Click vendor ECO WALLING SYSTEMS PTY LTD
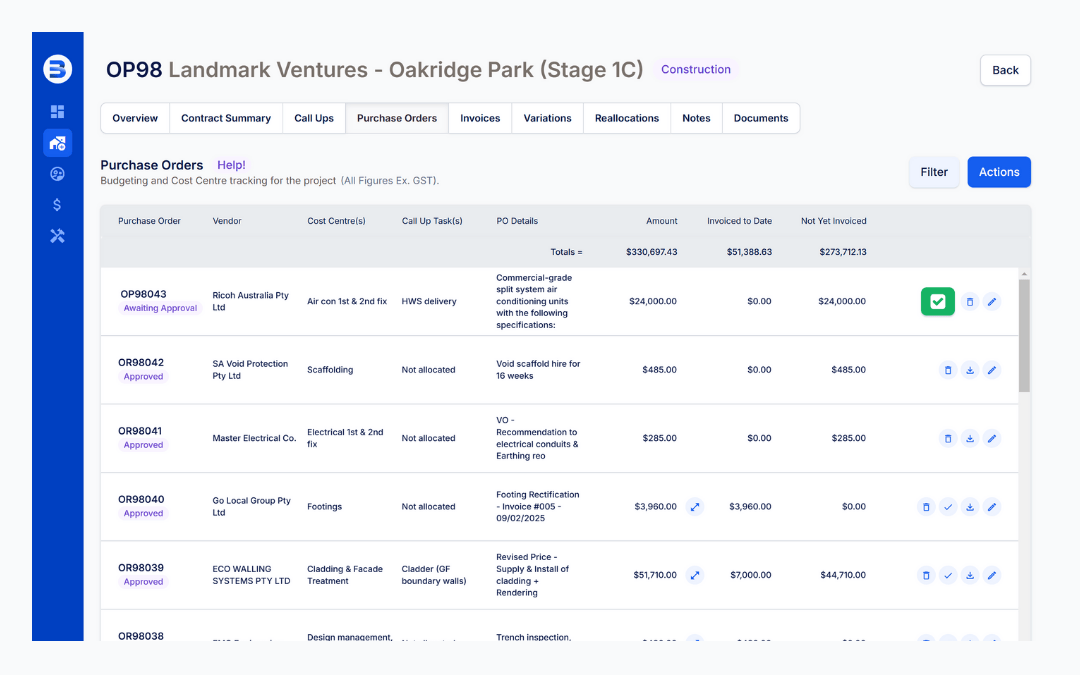This screenshot has height=675, width=1080. click(251, 575)
